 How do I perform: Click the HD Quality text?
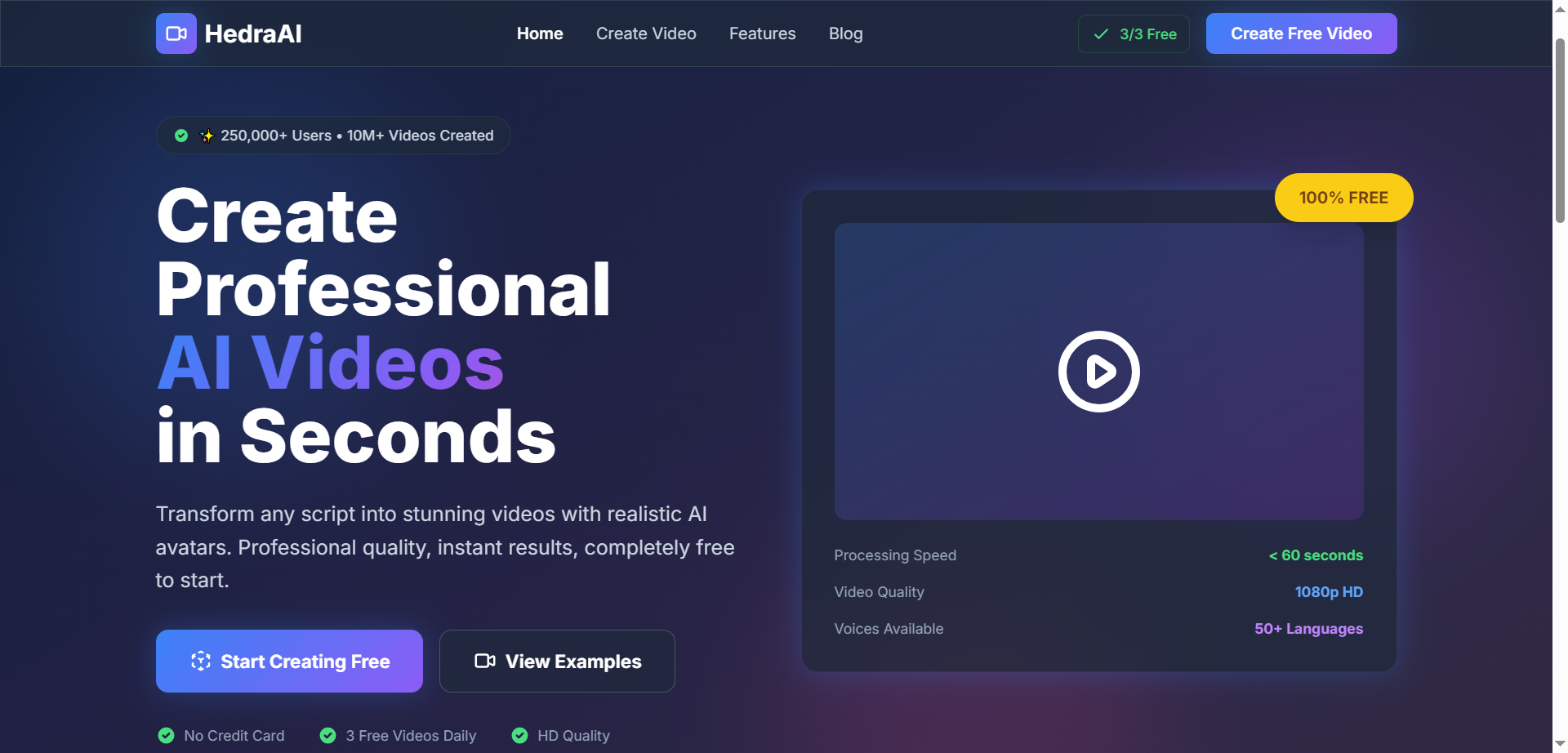click(x=573, y=736)
